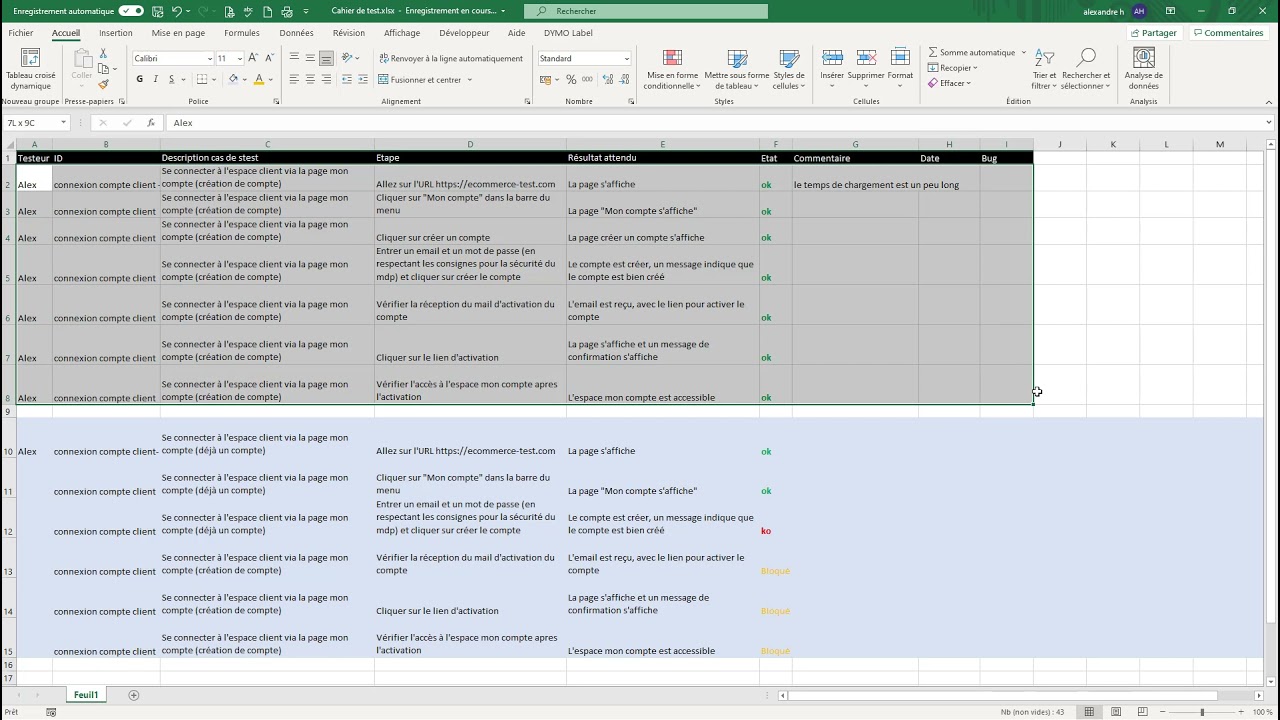The width and height of the screenshot is (1280, 720).
Task: Click the Commentaires button
Action: [x=1228, y=33]
